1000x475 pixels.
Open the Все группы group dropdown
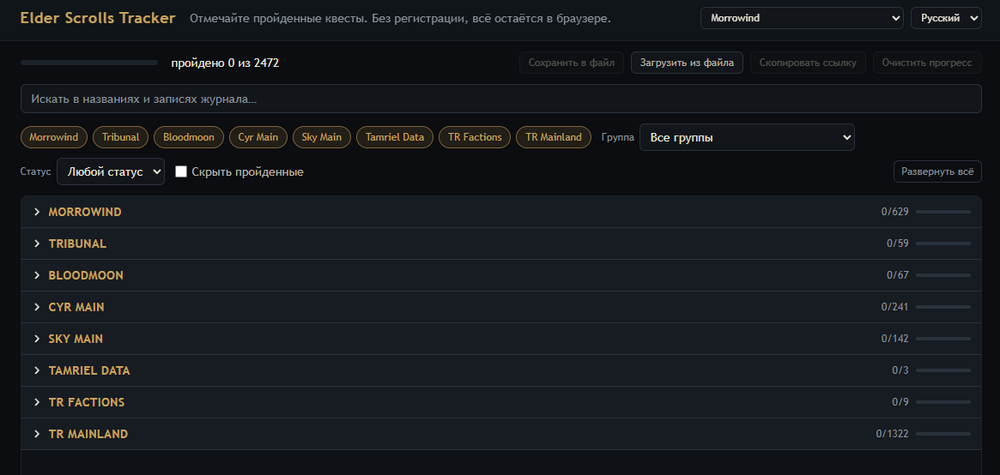coord(747,137)
